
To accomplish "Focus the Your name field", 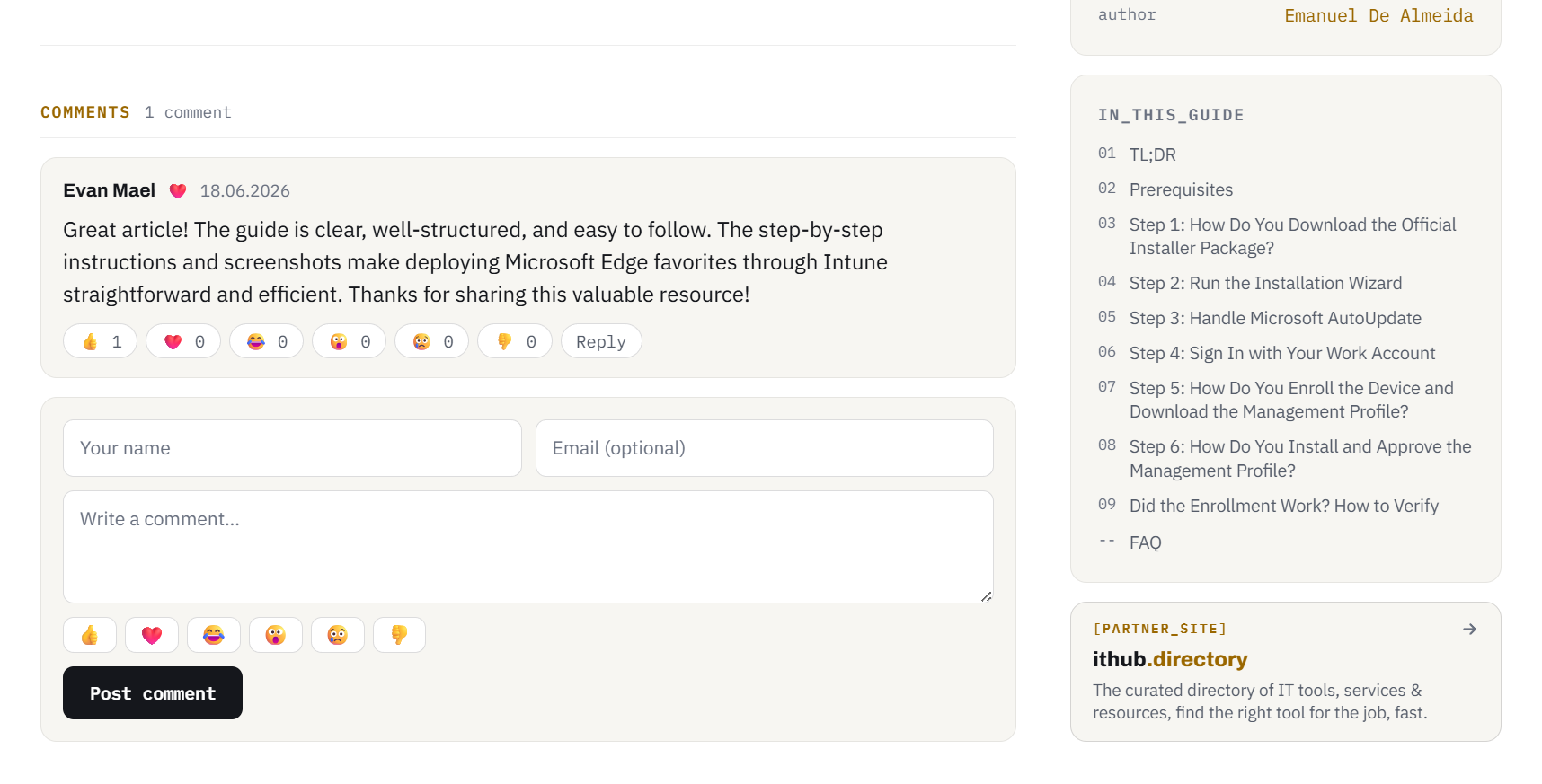I will (292, 448).
